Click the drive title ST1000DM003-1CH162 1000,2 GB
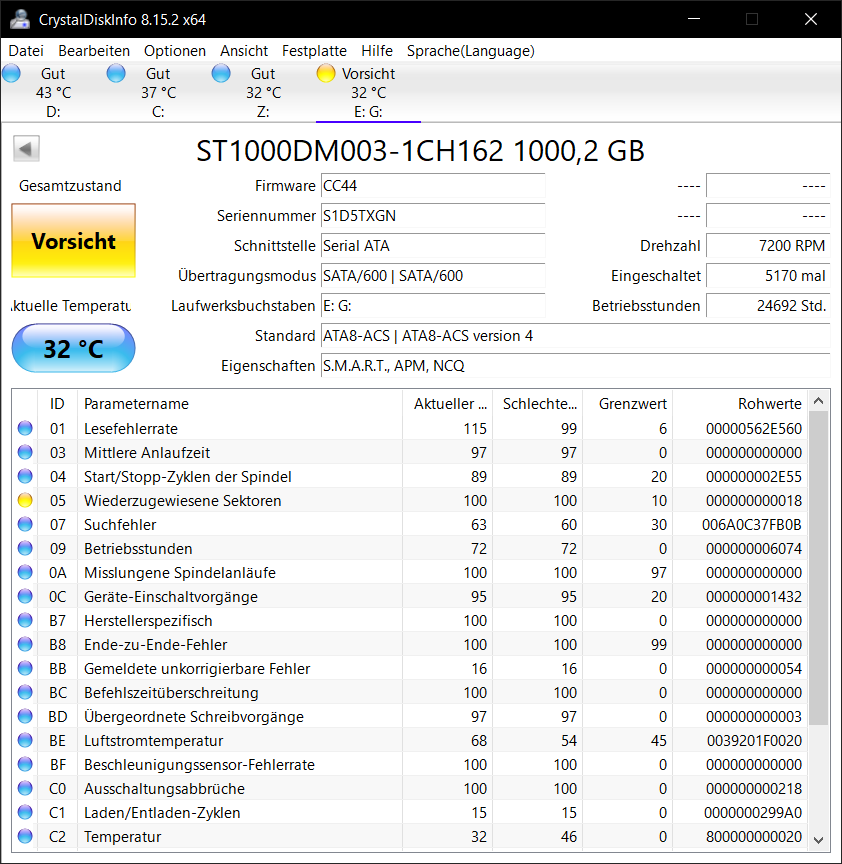 tap(420, 150)
